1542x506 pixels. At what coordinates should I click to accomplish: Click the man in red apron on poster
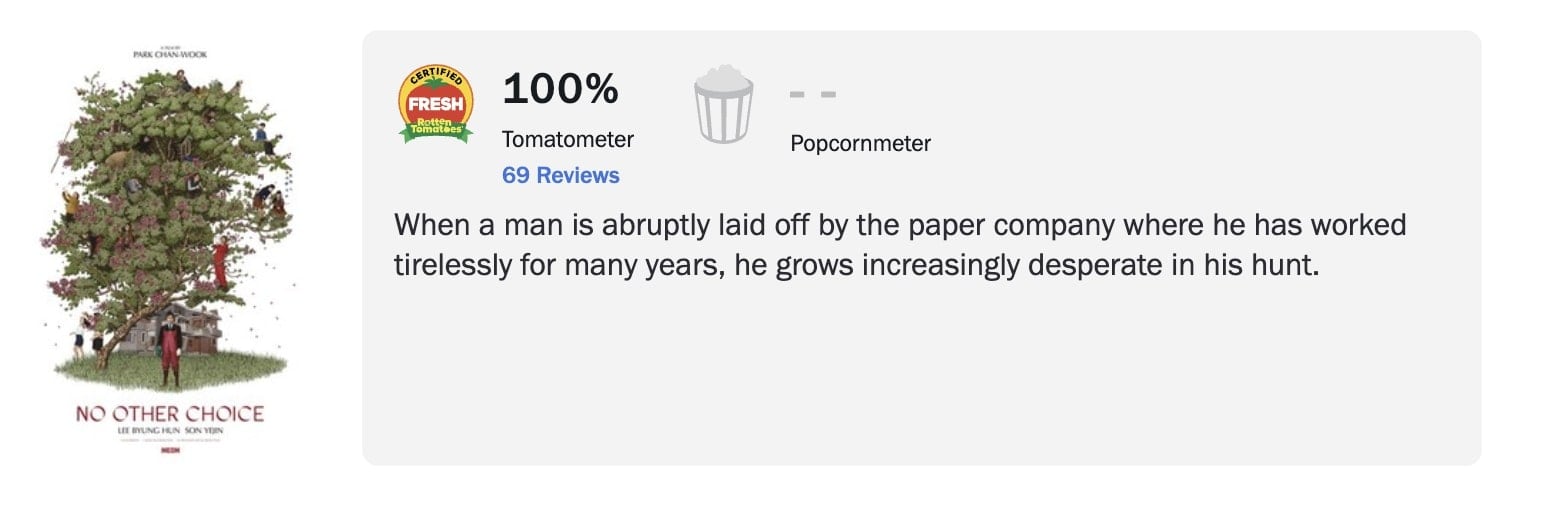[170, 349]
